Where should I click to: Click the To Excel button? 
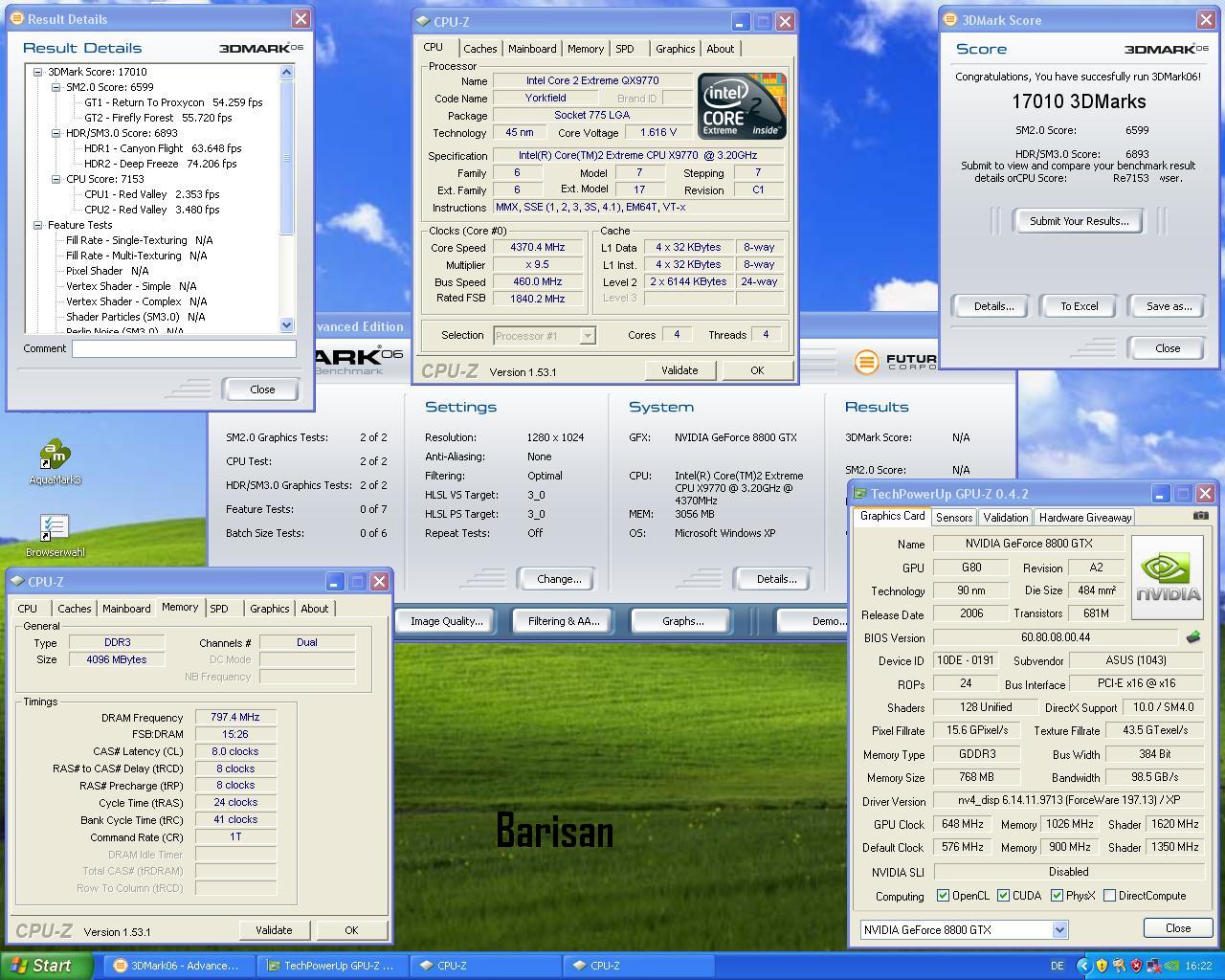pos(1079,306)
